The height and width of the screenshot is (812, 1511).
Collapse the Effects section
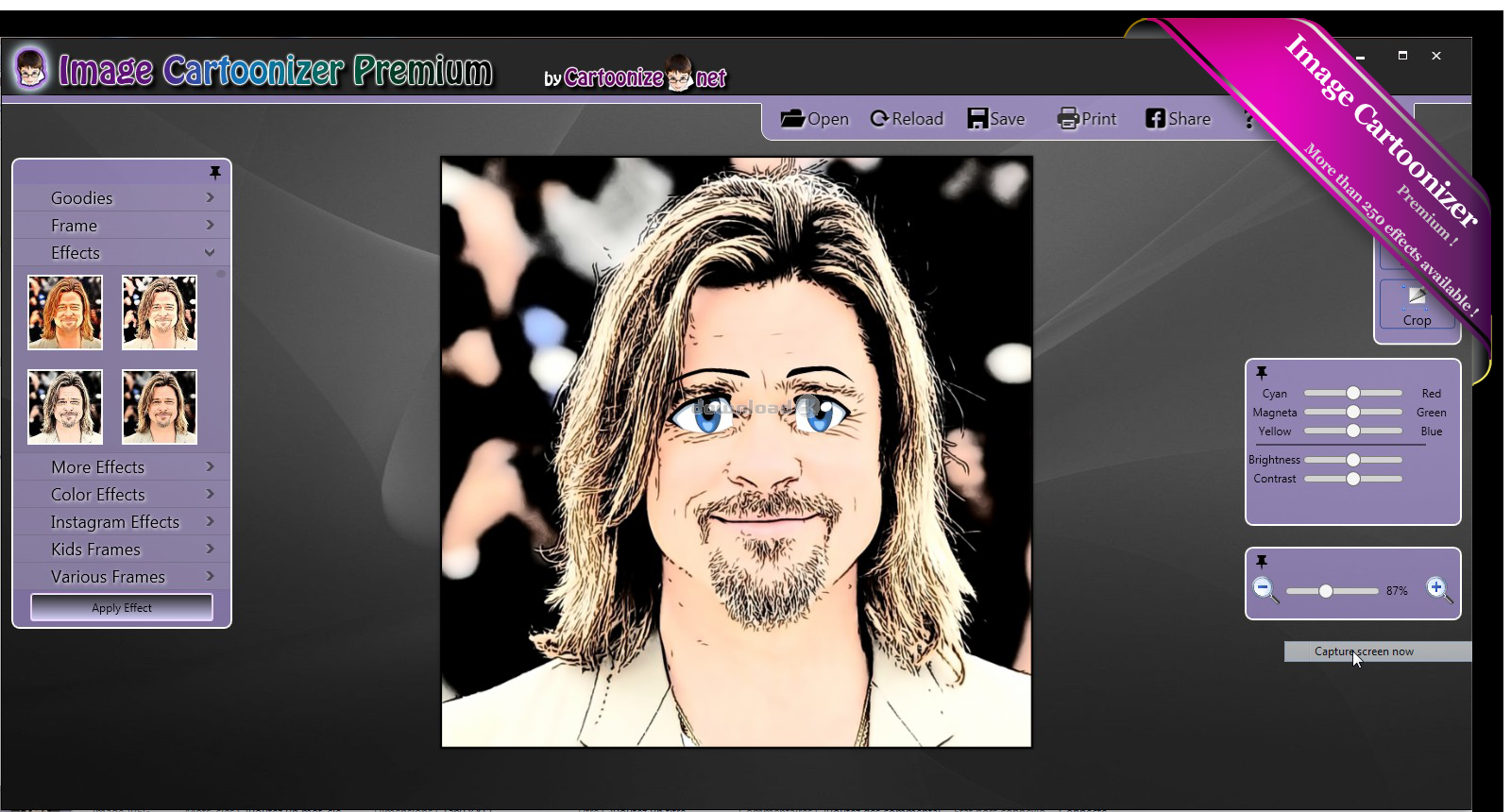(x=122, y=253)
